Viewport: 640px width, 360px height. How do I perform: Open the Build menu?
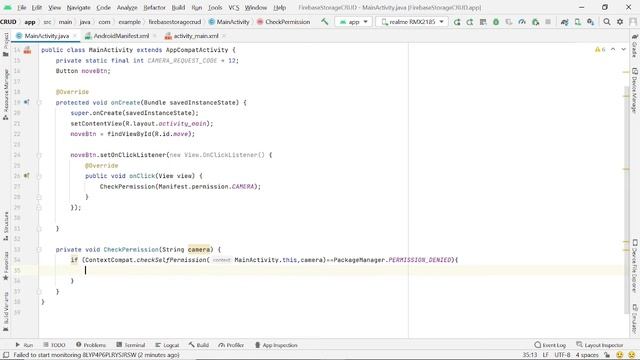178,8
